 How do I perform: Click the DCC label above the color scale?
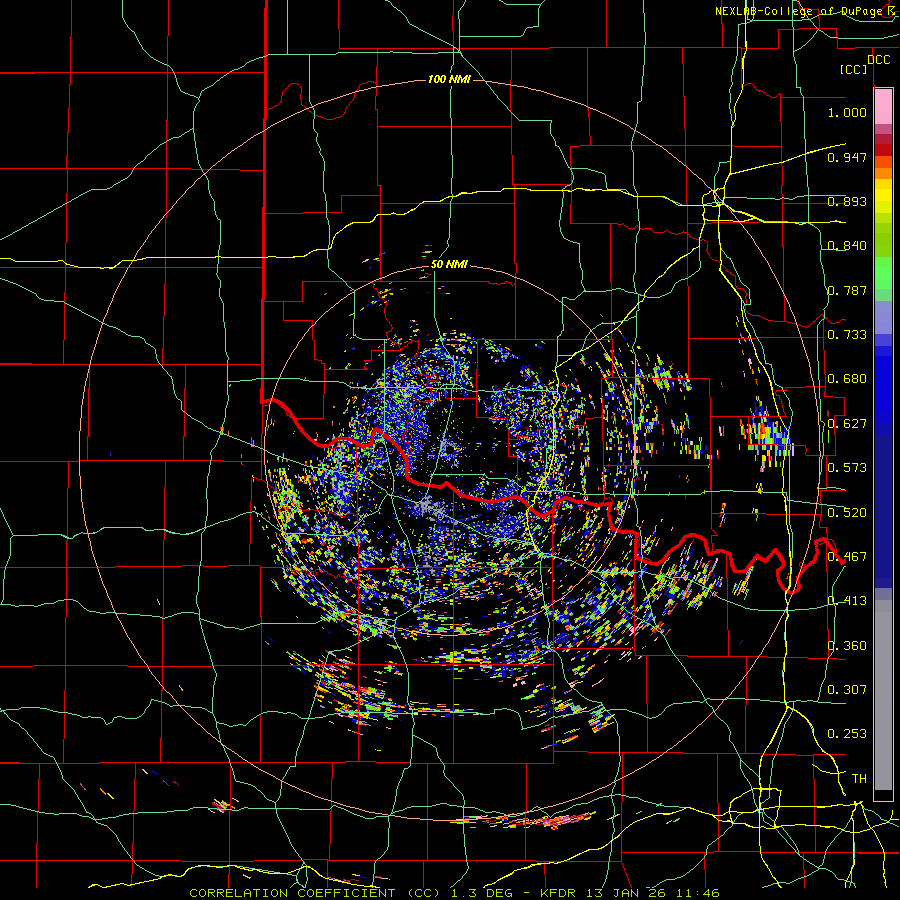[x=878, y=60]
